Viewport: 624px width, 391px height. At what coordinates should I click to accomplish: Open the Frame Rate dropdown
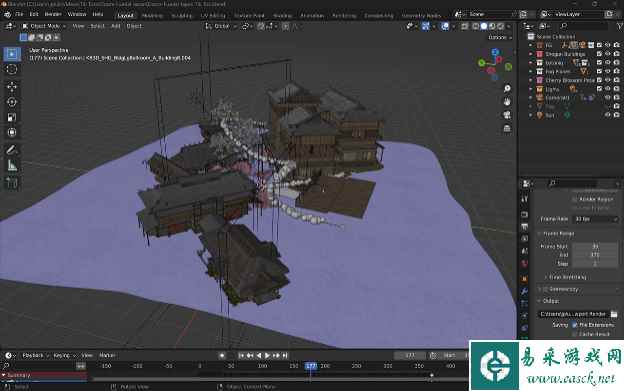(595, 219)
